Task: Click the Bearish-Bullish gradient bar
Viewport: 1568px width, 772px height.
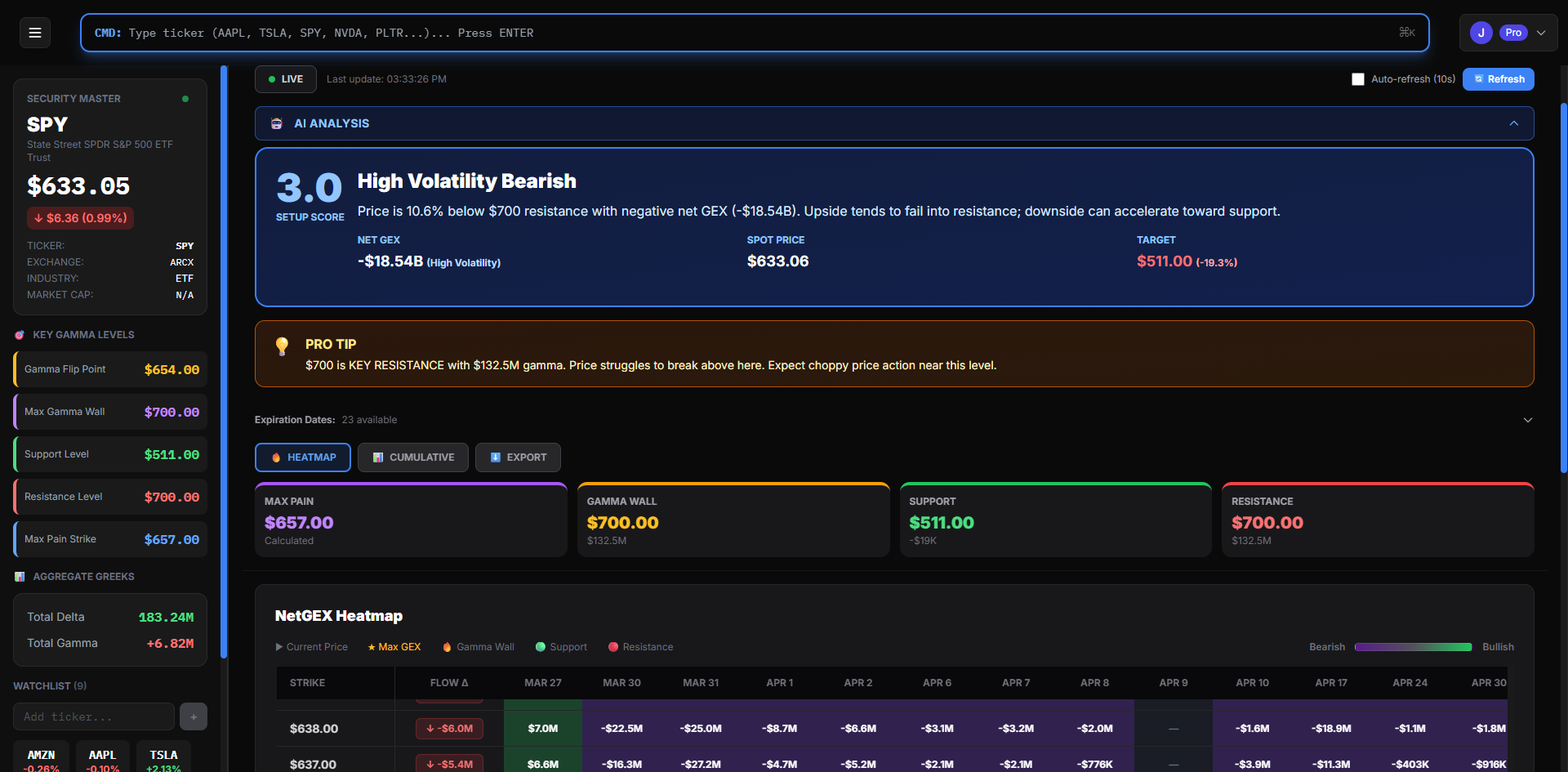Action: click(x=1413, y=647)
